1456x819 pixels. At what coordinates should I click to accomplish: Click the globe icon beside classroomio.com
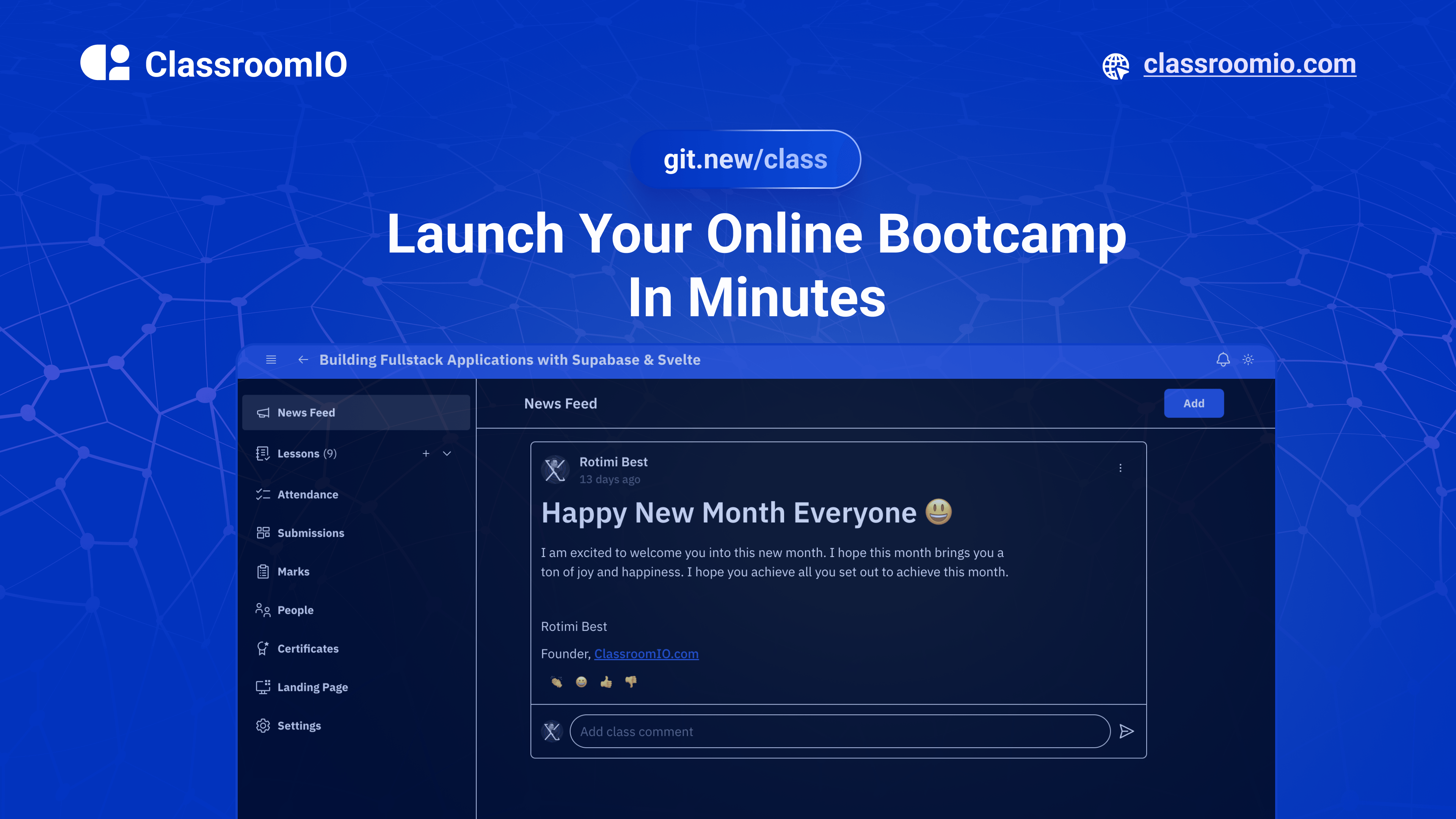(1116, 67)
